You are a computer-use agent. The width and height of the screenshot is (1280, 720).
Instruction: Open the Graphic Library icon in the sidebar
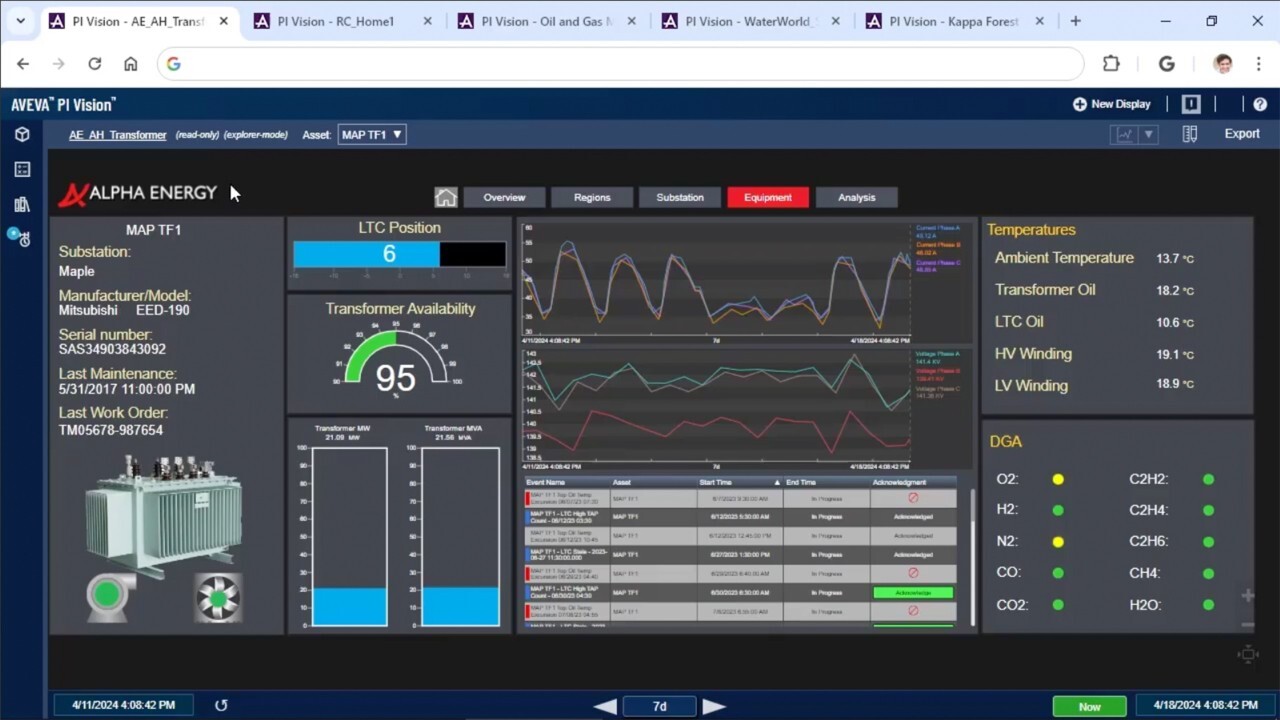click(22, 204)
